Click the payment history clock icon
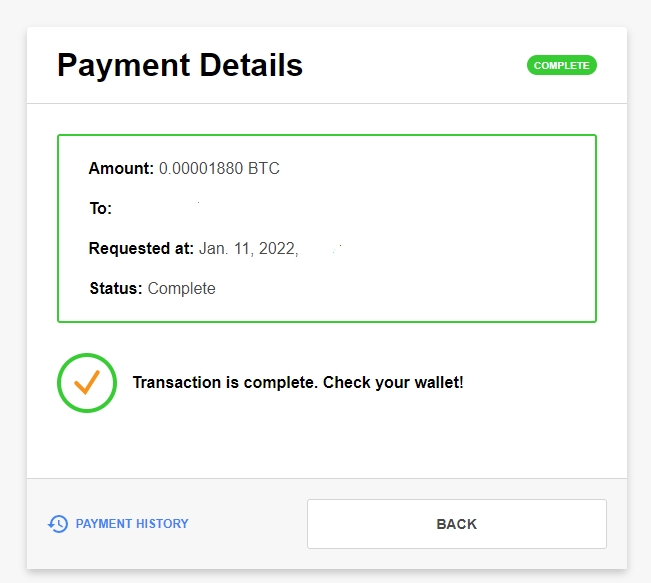The image size is (651, 583). pyautogui.click(x=58, y=524)
